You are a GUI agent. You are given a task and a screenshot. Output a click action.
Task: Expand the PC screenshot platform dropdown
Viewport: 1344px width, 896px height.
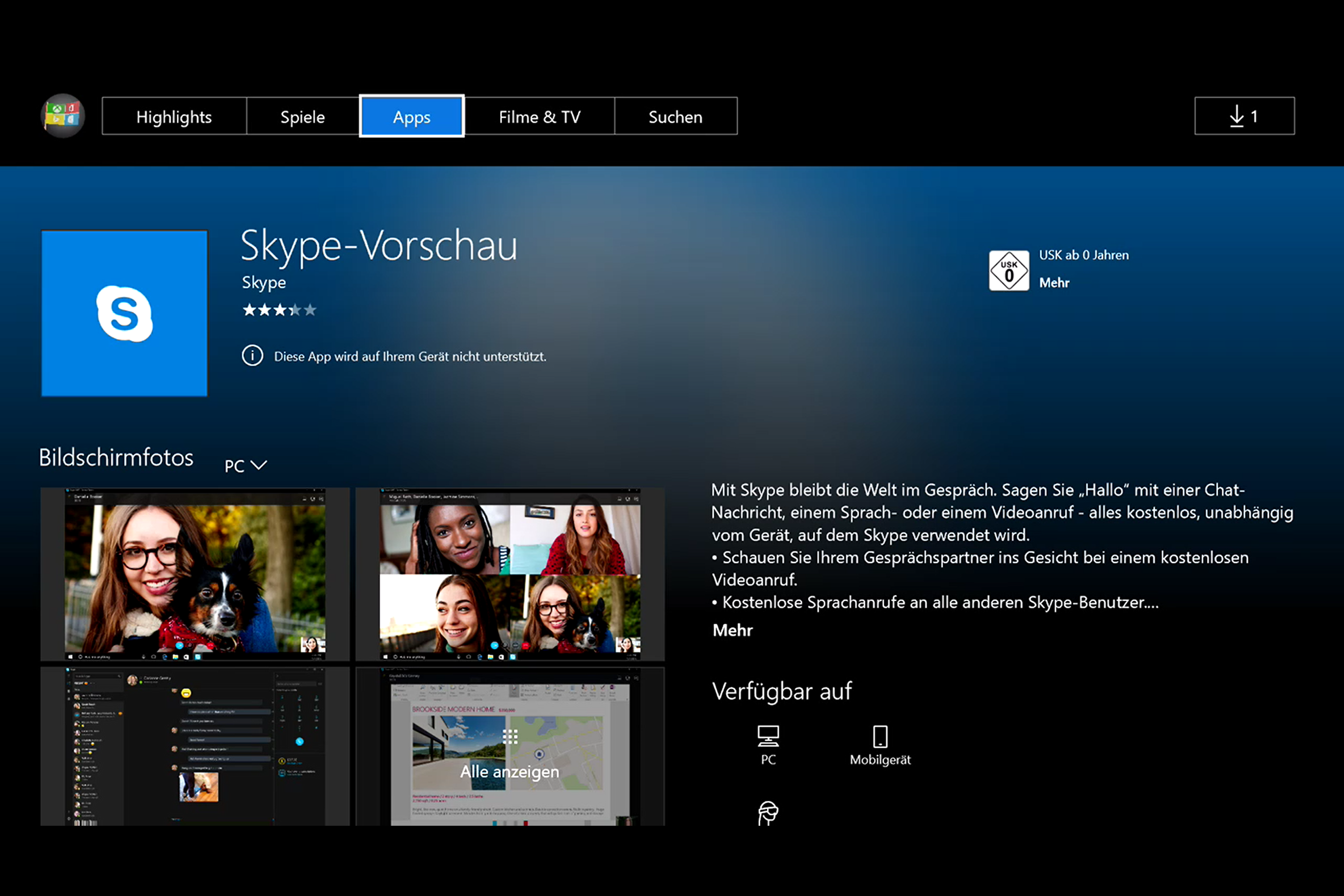coord(245,465)
